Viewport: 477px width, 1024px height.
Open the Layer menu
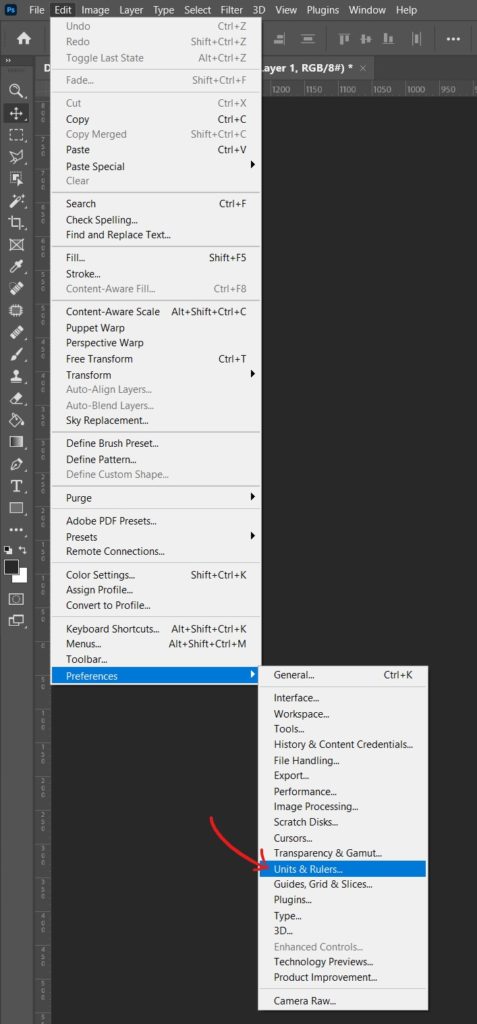(x=131, y=10)
